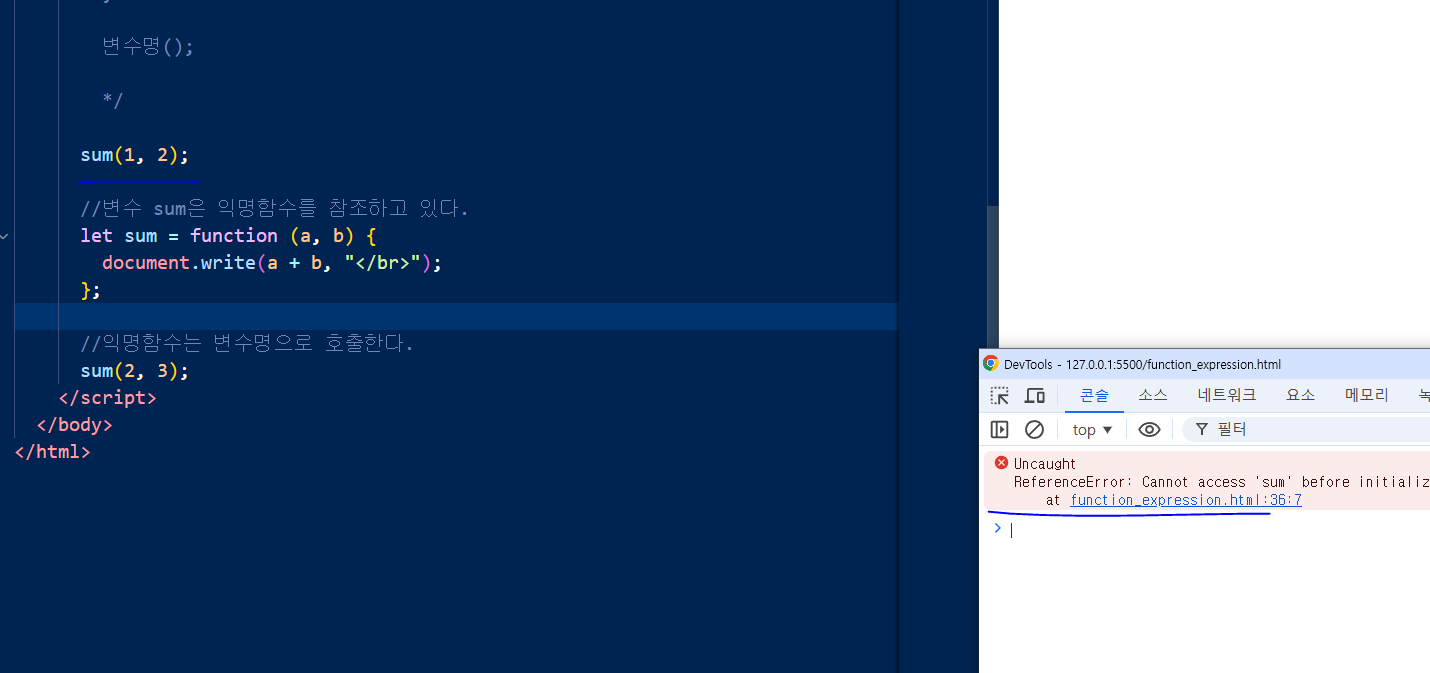The height and width of the screenshot is (673, 1430).
Task: Switch to the 요소 tab
Action: tap(1301, 395)
